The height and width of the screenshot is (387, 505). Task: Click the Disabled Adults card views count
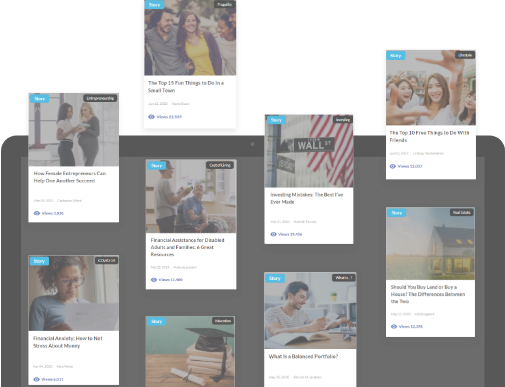tap(171, 280)
